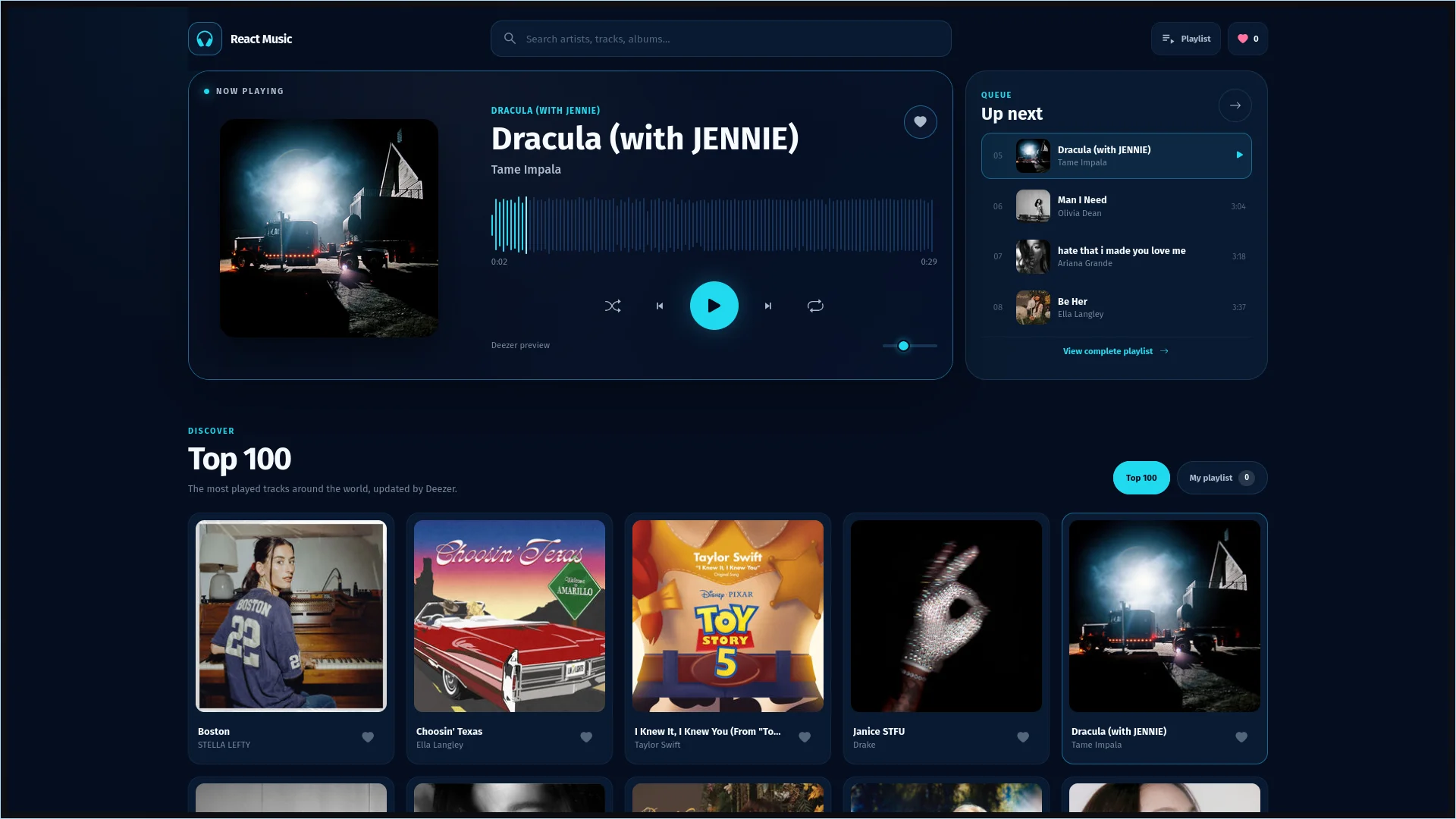Click '3:04' duration of Man I Need
Screen dimensions: 1456x819
point(1238,206)
